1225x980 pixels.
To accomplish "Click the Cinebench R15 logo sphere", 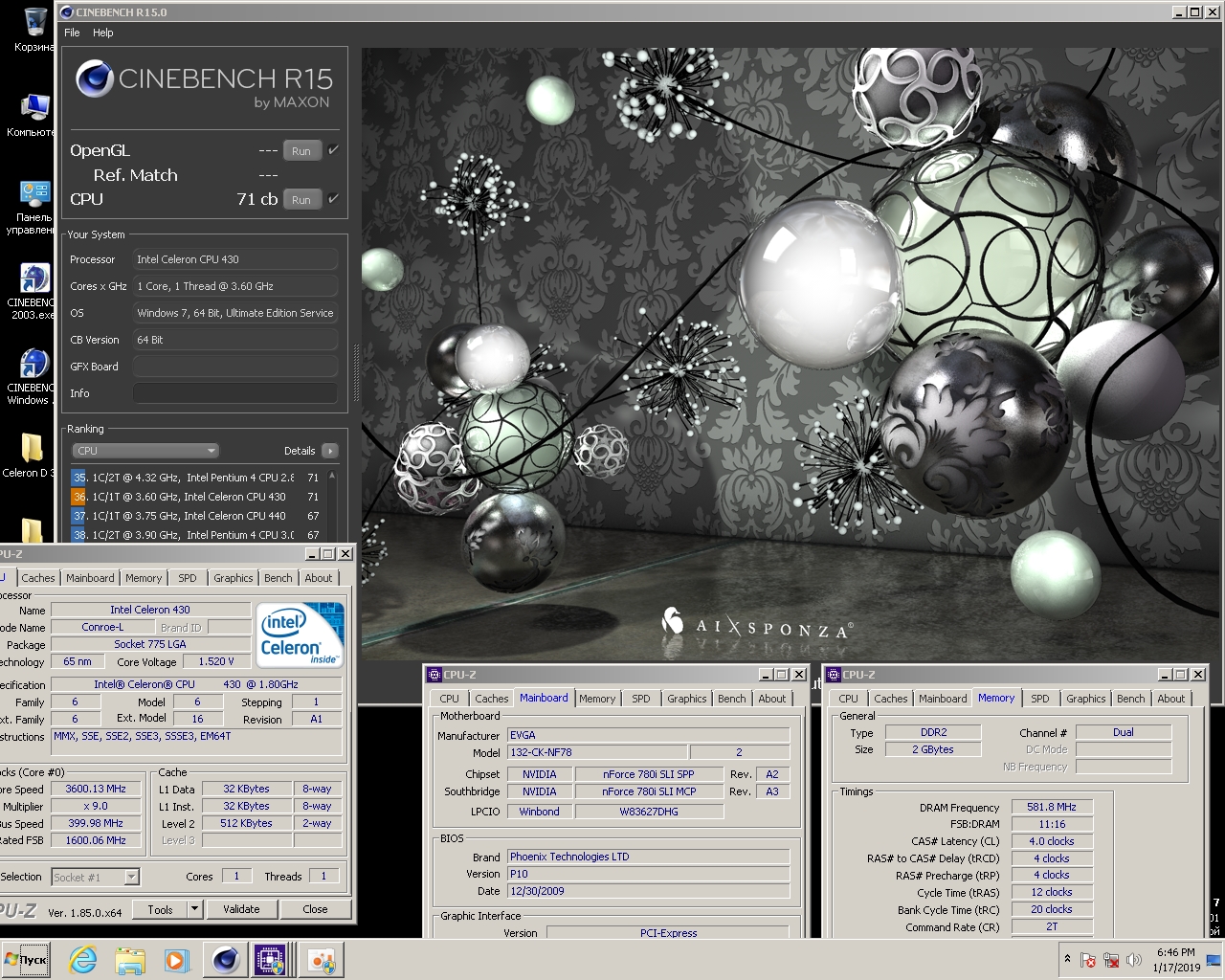I will [95, 78].
